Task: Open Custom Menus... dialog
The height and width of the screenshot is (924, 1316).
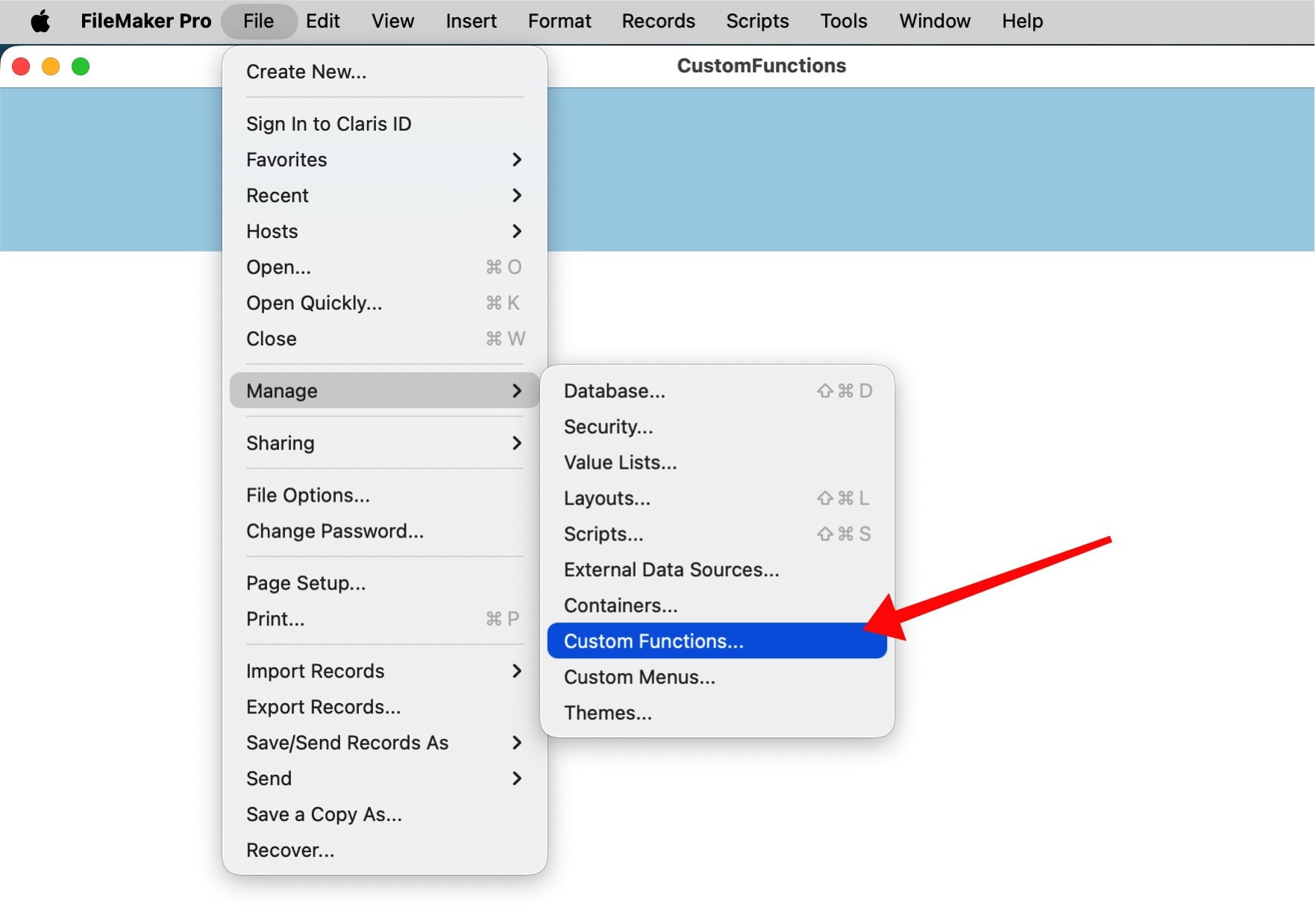Action: point(717,677)
